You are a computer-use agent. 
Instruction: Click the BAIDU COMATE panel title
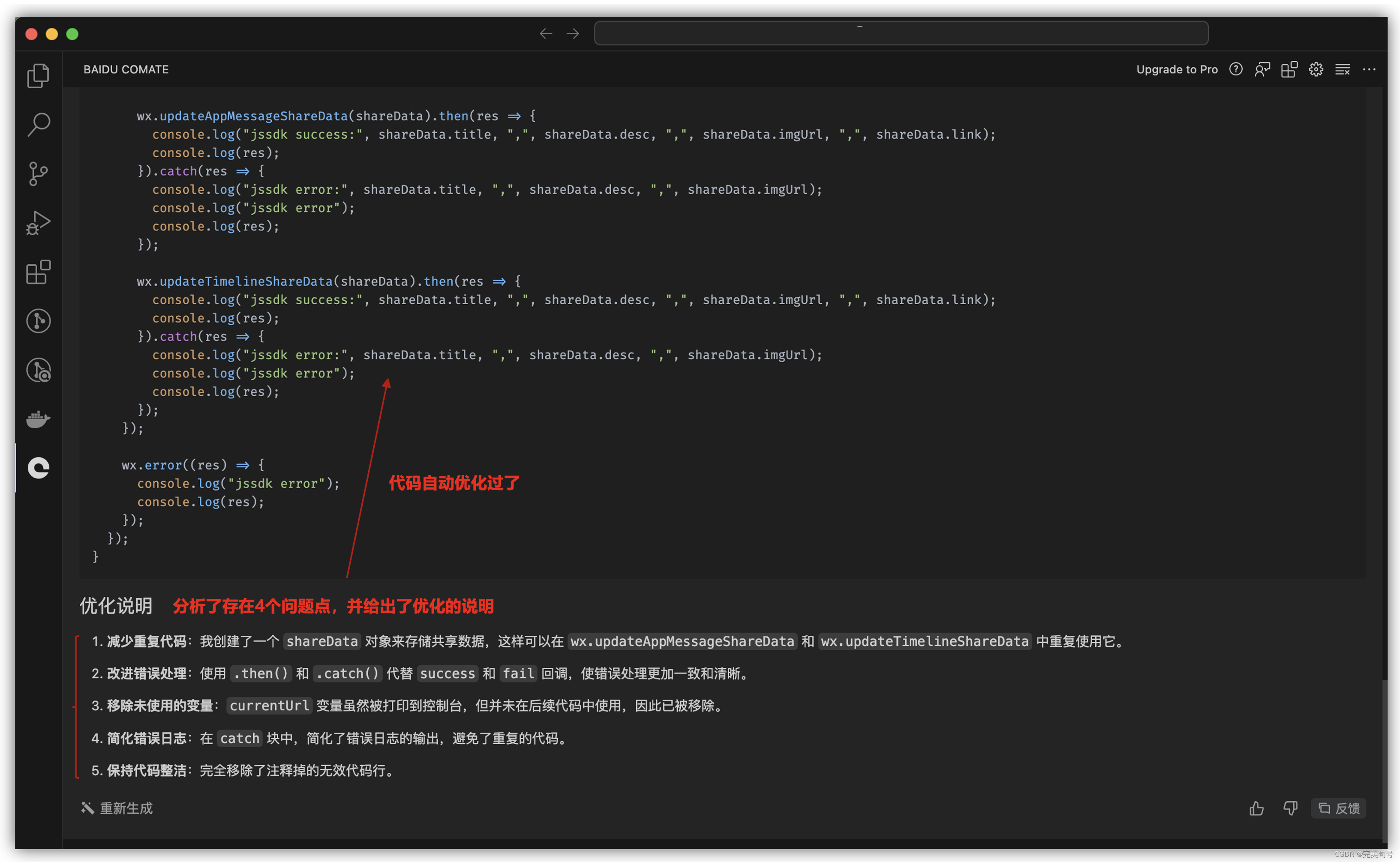tap(126, 69)
